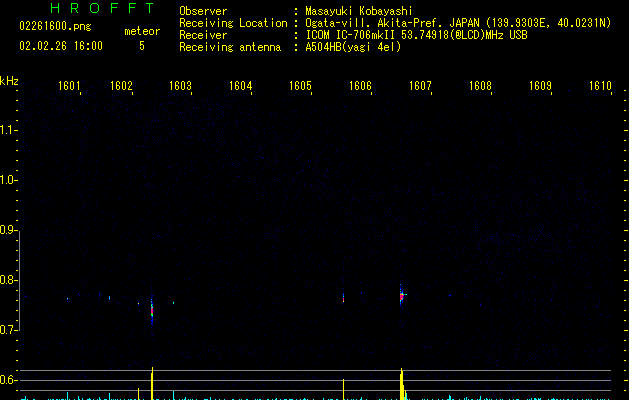The height and width of the screenshot is (400, 629).
Task: Click the Receiving antenna label
Action: pyautogui.click(x=230, y=47)
